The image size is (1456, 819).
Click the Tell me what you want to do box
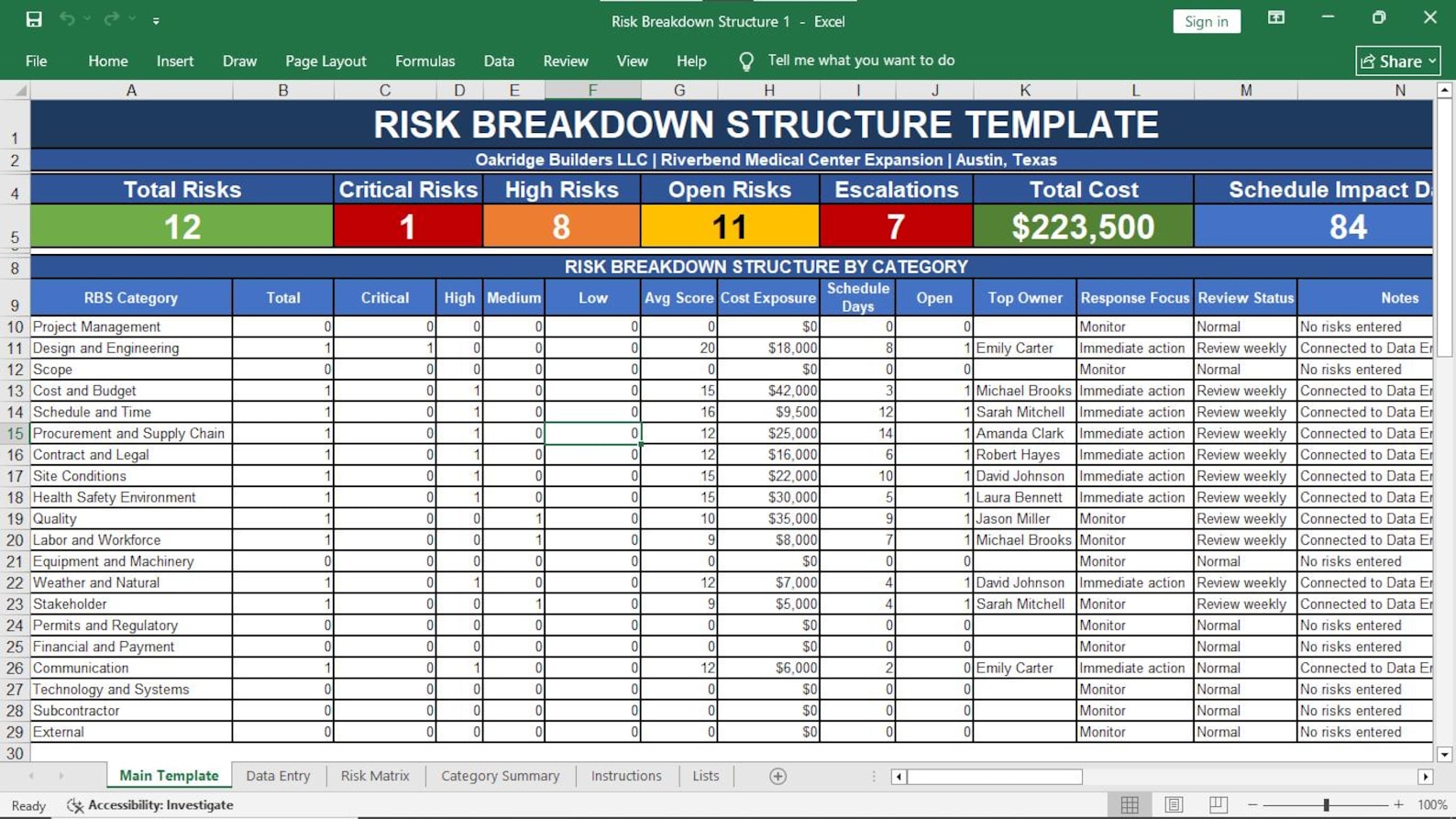(x=861, y=61)
